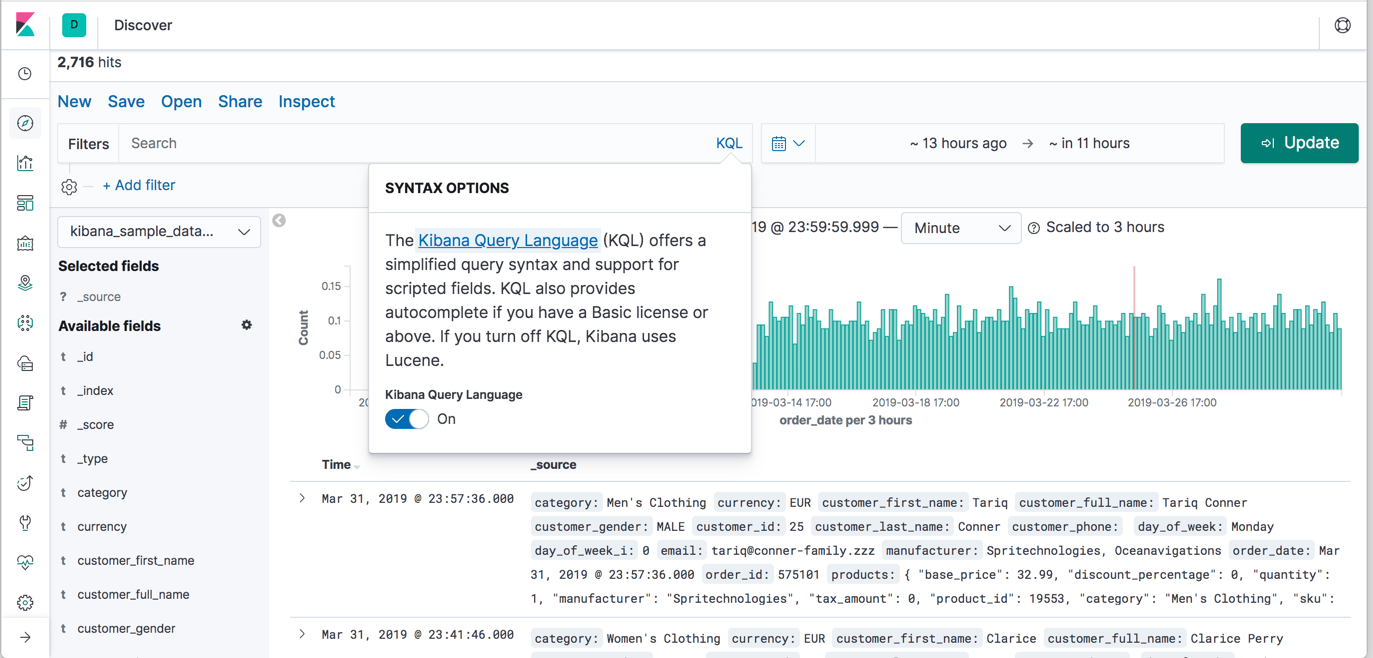Click the Available fields settings gear
The image size is (1373, 658).
point(246,325)
